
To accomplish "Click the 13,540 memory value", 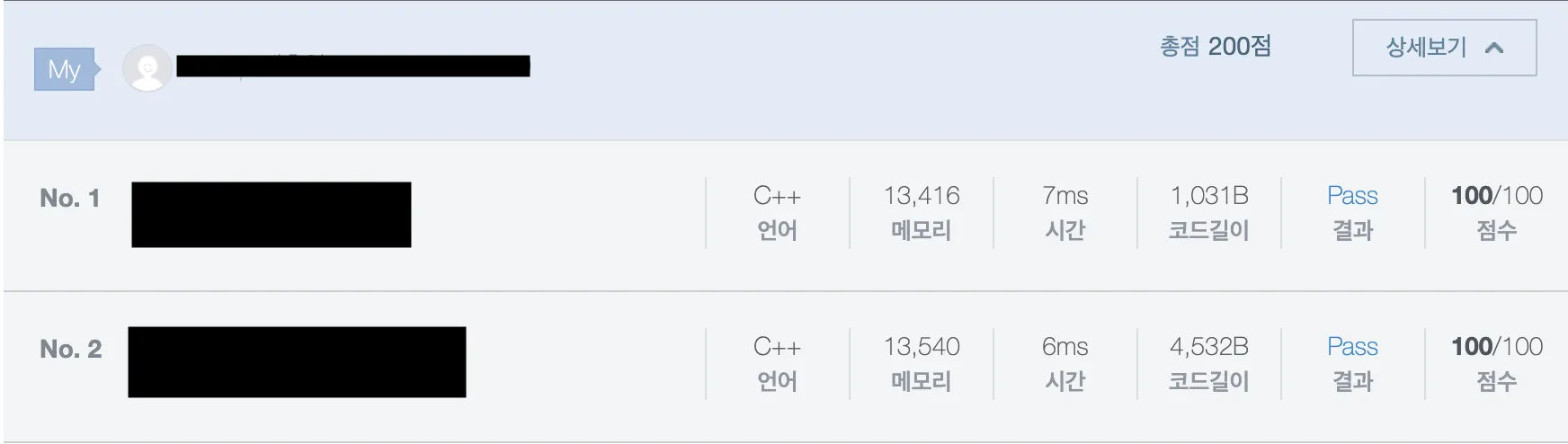I will tap(921, 347).
